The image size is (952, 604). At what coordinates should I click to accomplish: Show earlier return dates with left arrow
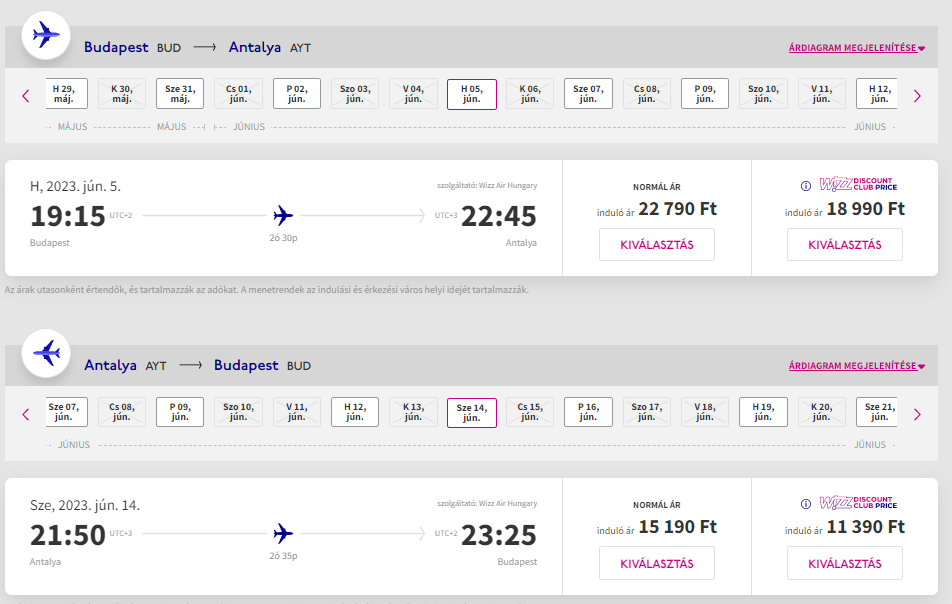26,415
